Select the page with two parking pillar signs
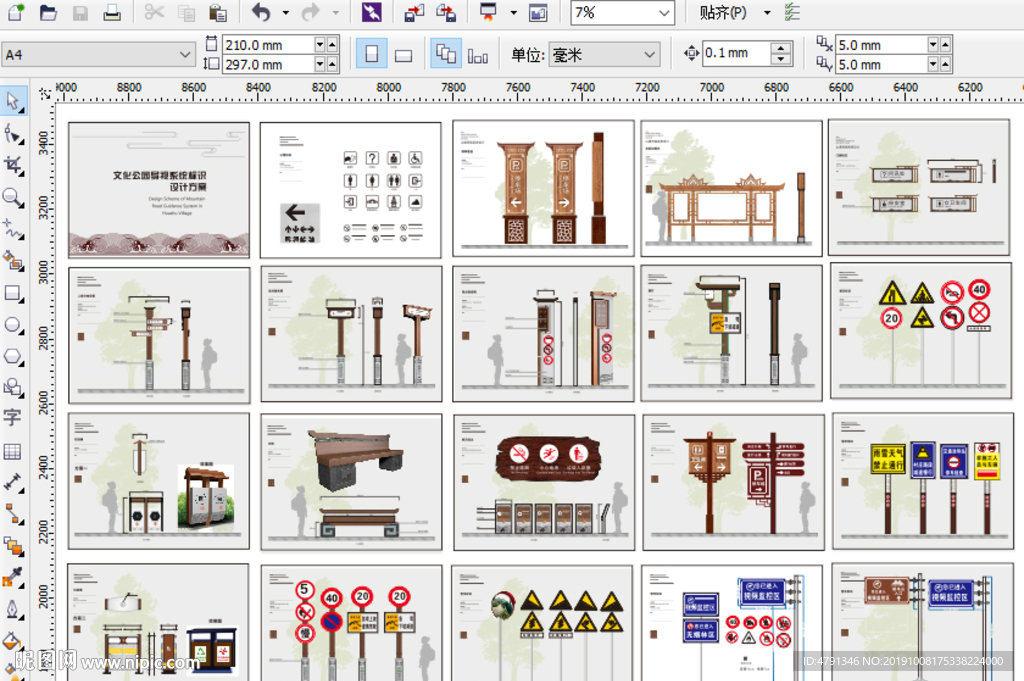The image size is (1024, 681). coord(543,188)
